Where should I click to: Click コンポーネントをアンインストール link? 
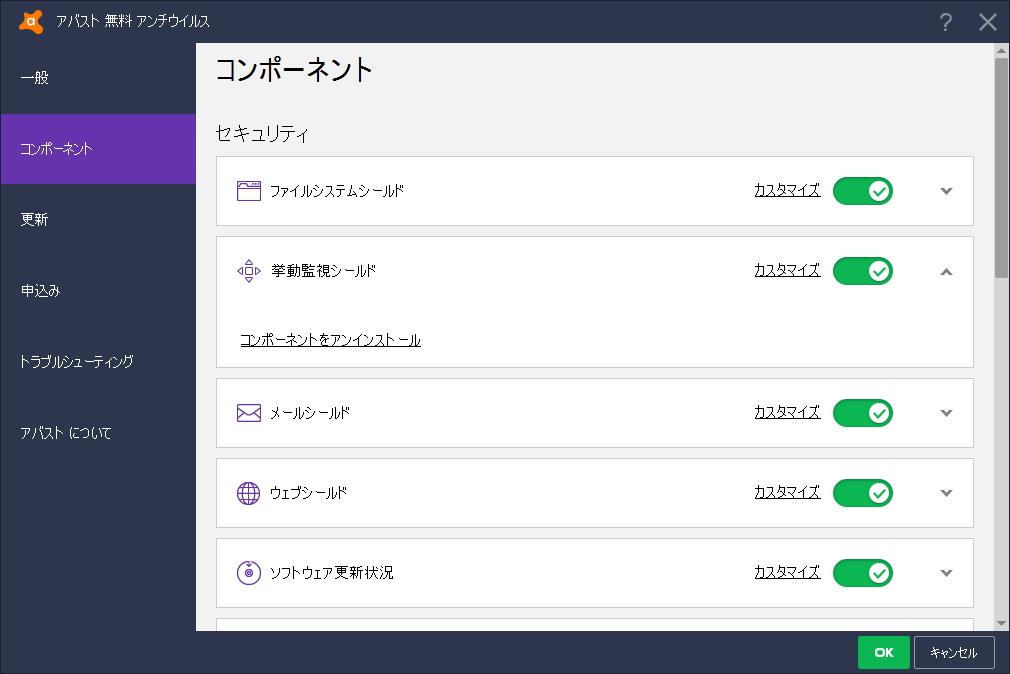tap(330, 340)
